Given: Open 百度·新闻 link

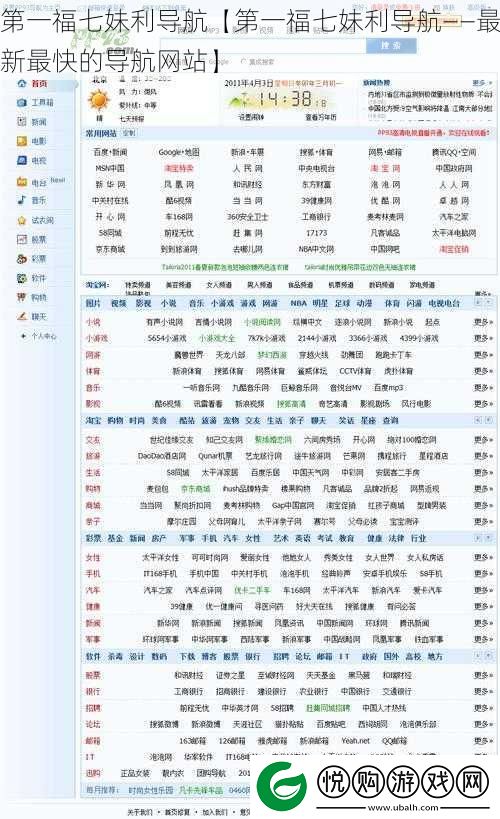Looking at the screenshot, I should click(x=110, y=152).
